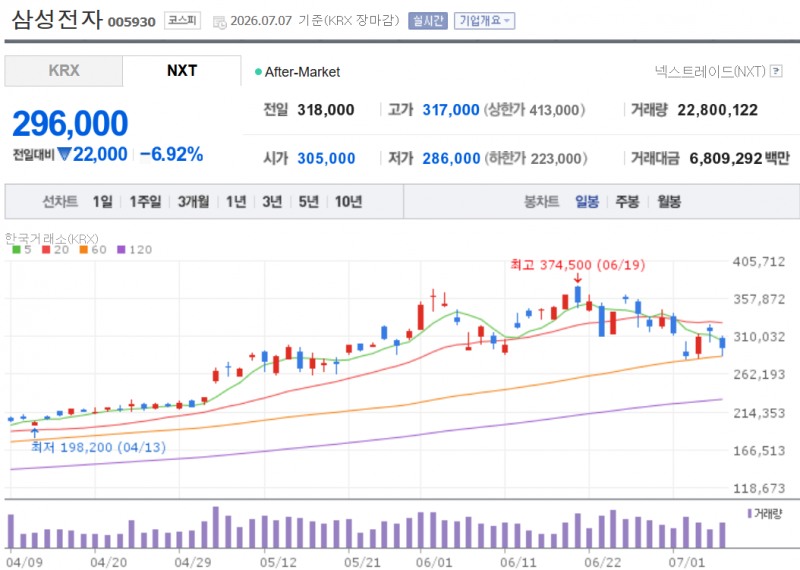Click the 하한가 223,000 text
This screenshot has width=800, height=570.
(x=536, y=158)
